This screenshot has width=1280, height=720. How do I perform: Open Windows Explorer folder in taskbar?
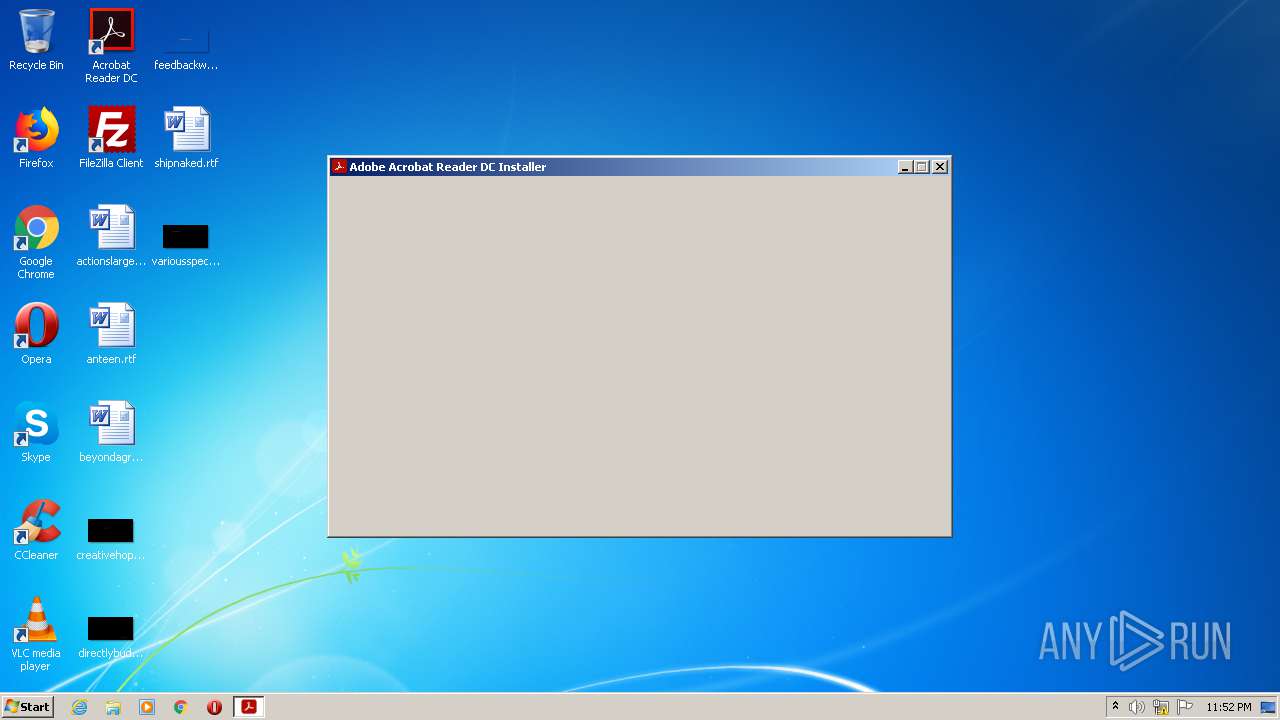click(x=113, y=707)
